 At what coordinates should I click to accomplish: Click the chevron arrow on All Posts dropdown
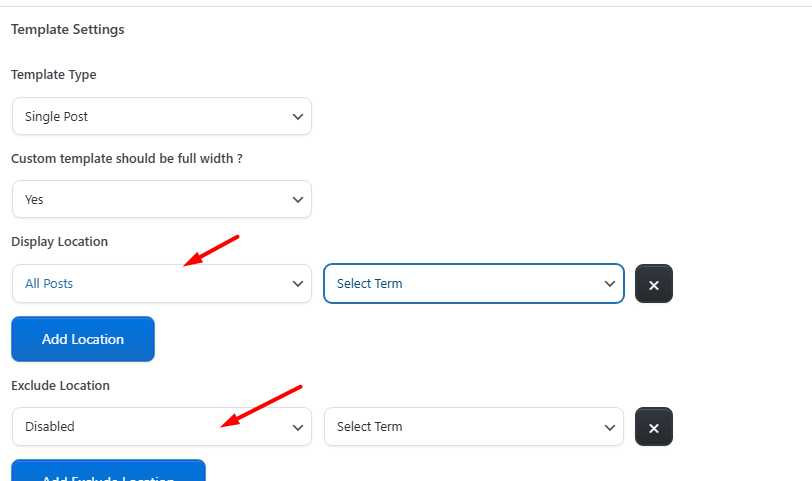click(297, 284)
